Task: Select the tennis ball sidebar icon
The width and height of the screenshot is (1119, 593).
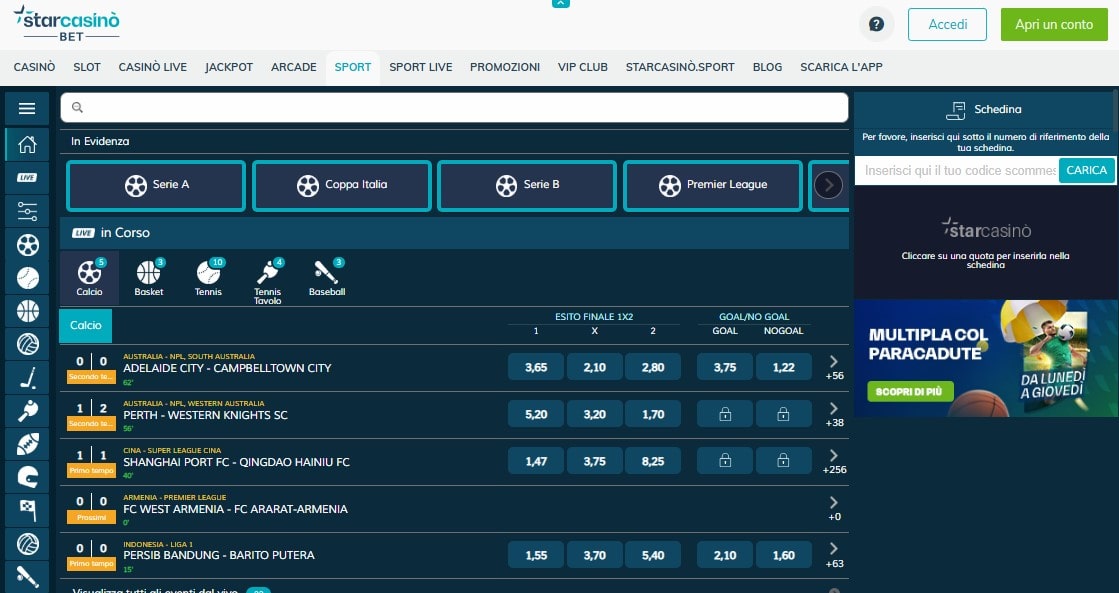Action: tap(27, 278)
